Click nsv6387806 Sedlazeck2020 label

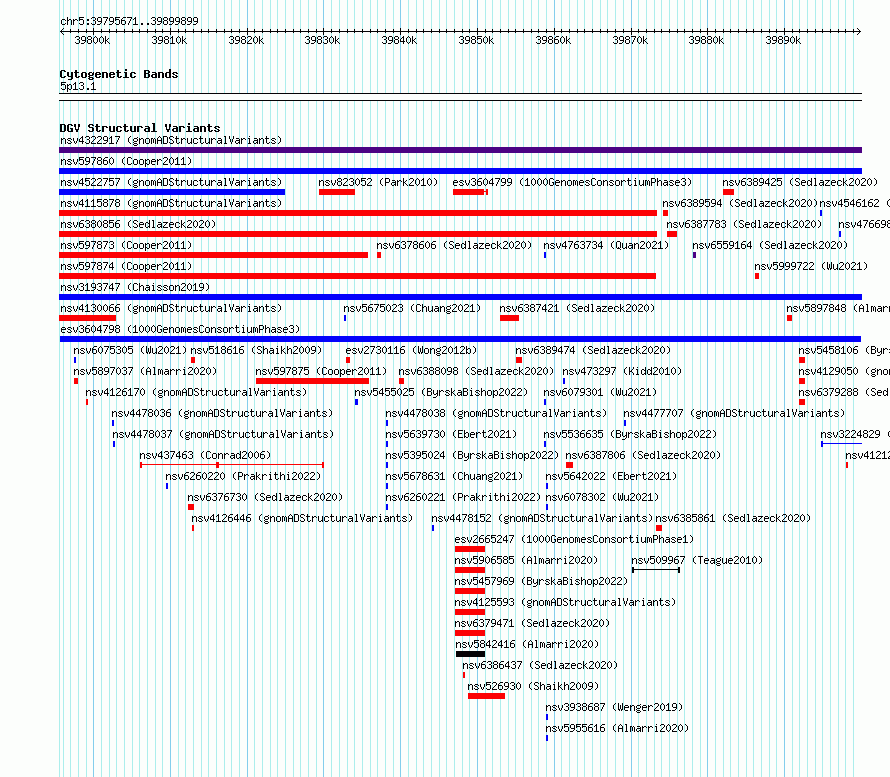pos(643,455)
